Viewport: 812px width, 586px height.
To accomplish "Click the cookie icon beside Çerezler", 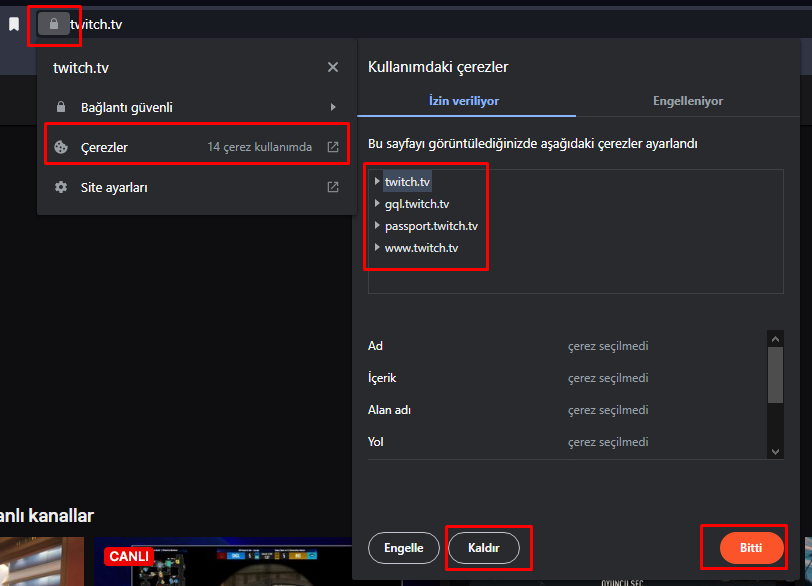I will pos(61,147).
